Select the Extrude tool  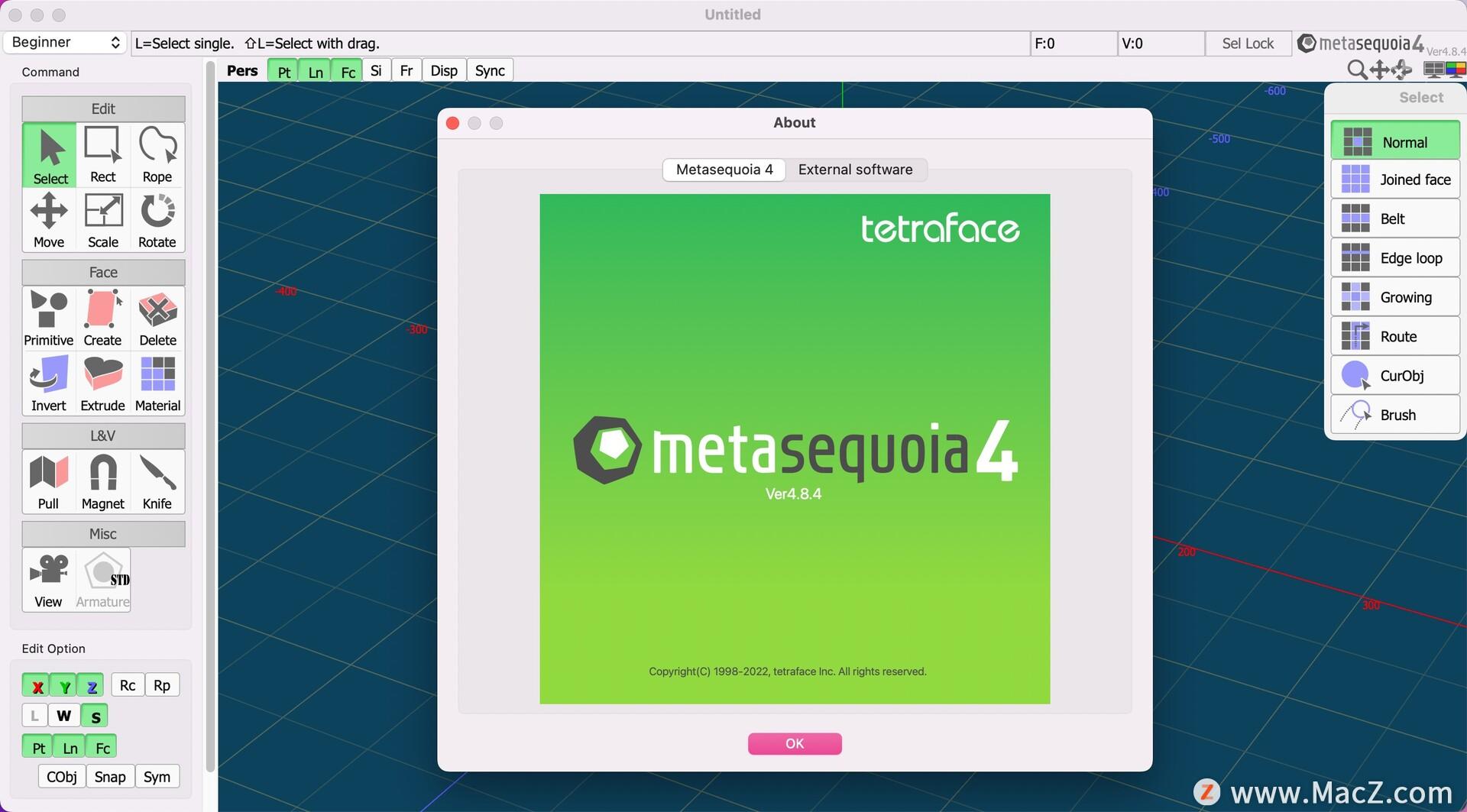pos(103,383)
